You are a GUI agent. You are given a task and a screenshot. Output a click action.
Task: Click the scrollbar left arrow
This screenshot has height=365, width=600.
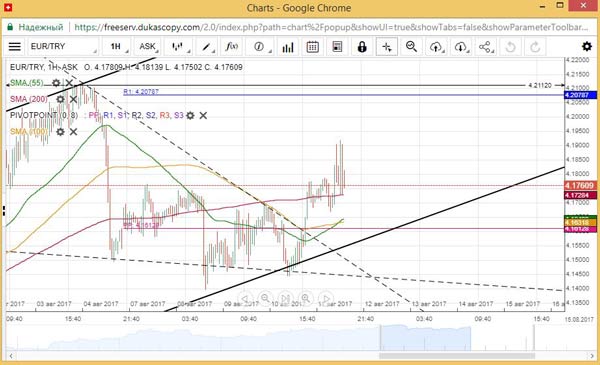coord(11,356)
